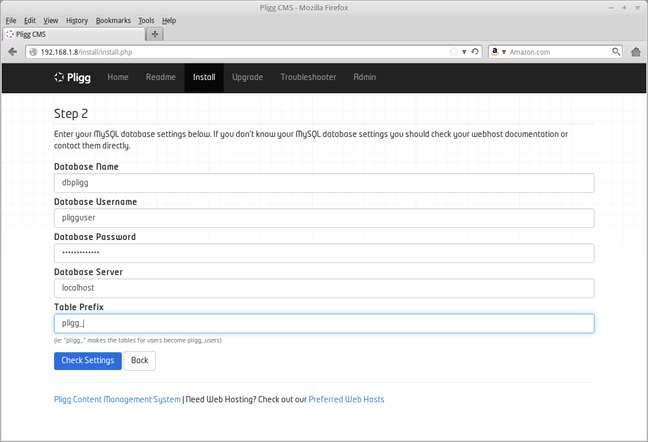This screenshot has height=442, width=648.
Task: Focus the Database Password field
Action: [324, 253]
